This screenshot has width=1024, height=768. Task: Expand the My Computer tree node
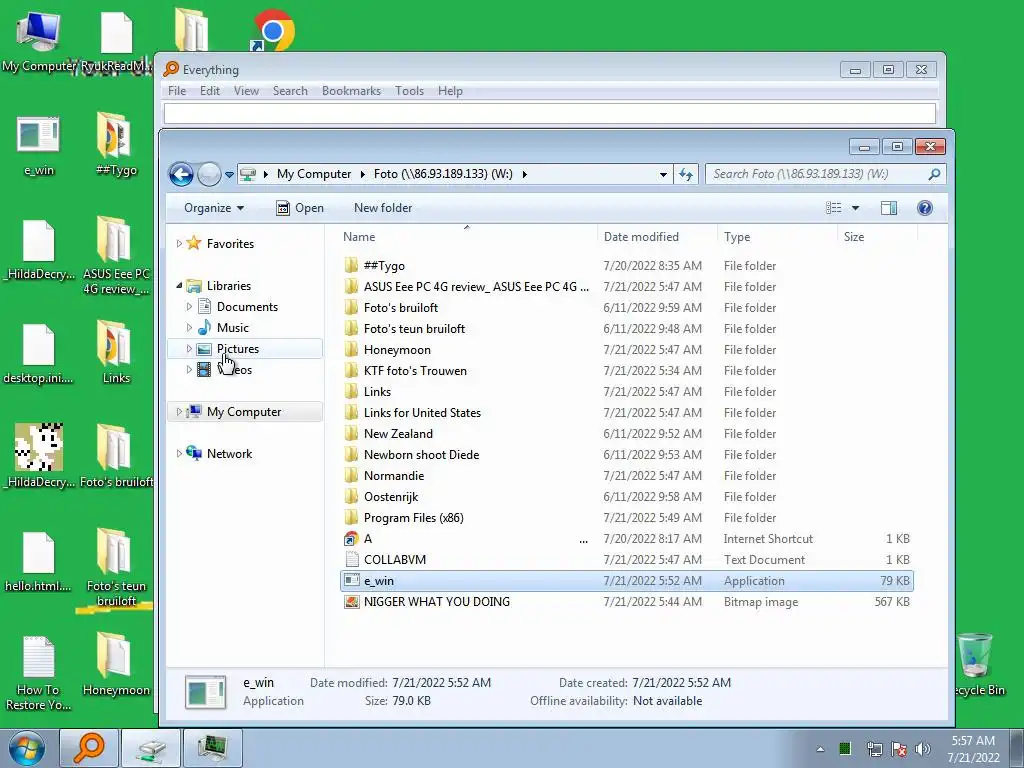pos(179,411)
